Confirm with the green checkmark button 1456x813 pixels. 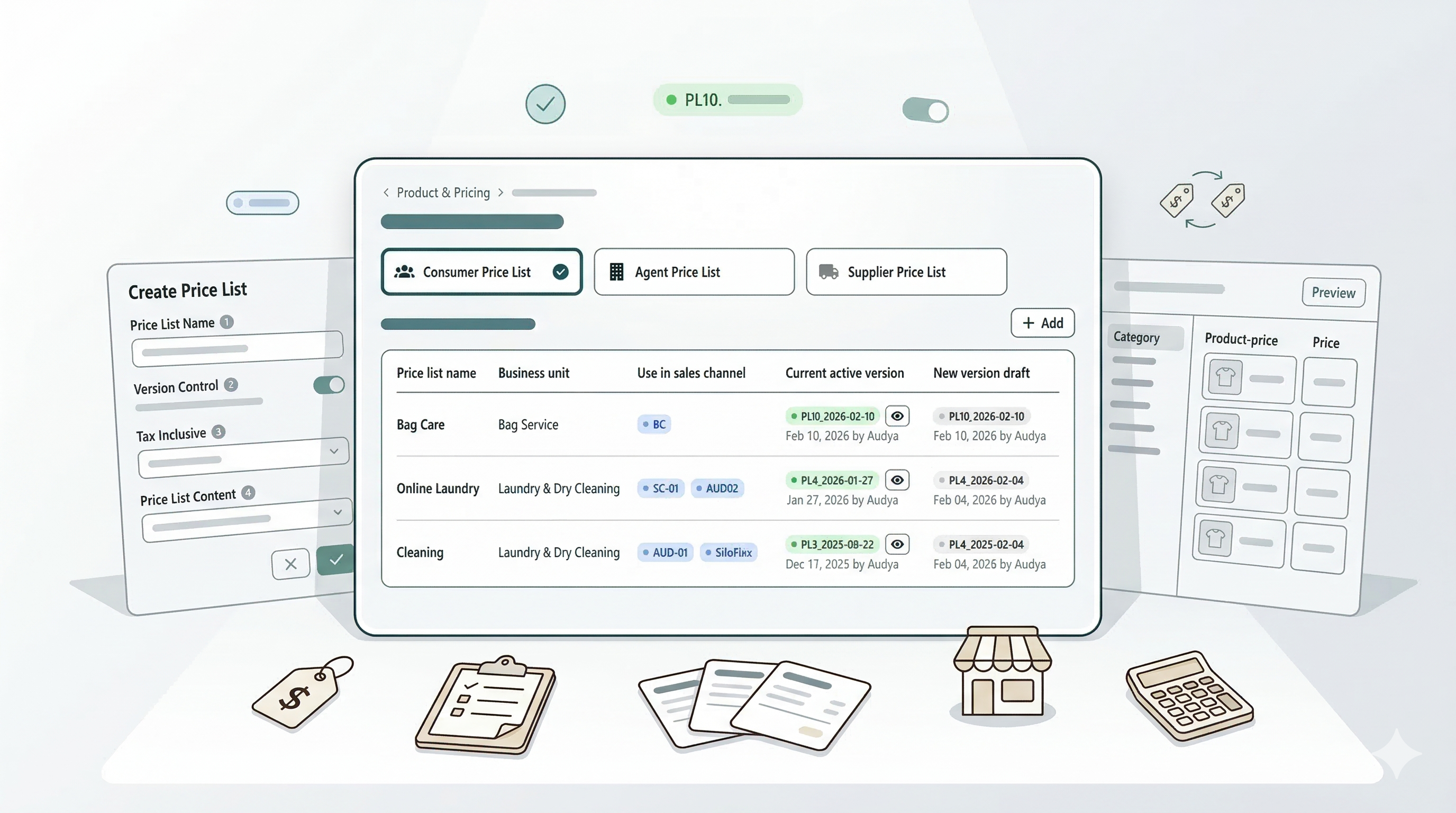336,559
